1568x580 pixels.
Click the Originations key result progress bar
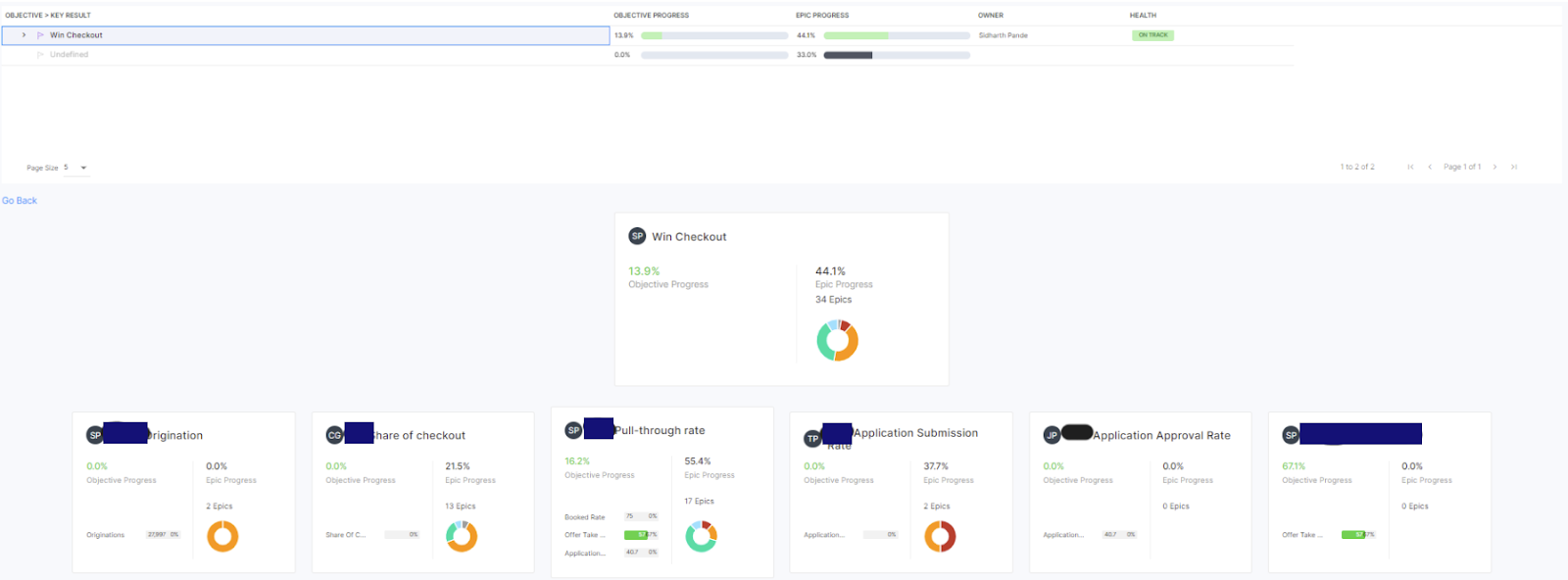(164, 535)
